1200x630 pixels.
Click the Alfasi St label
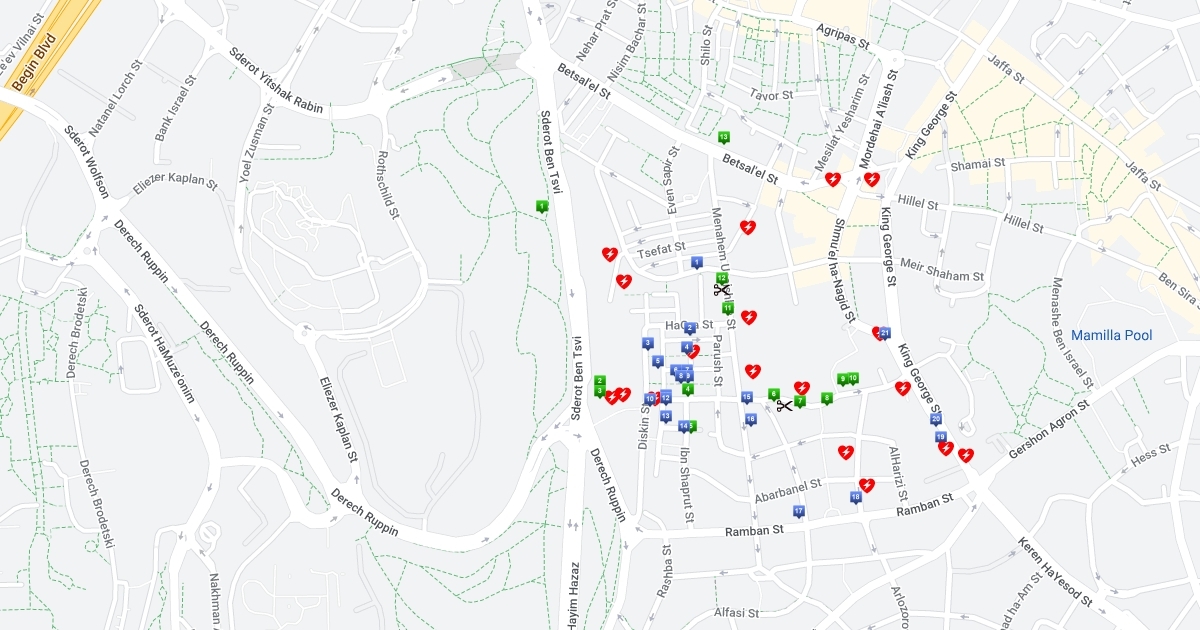tap(738, 612)
